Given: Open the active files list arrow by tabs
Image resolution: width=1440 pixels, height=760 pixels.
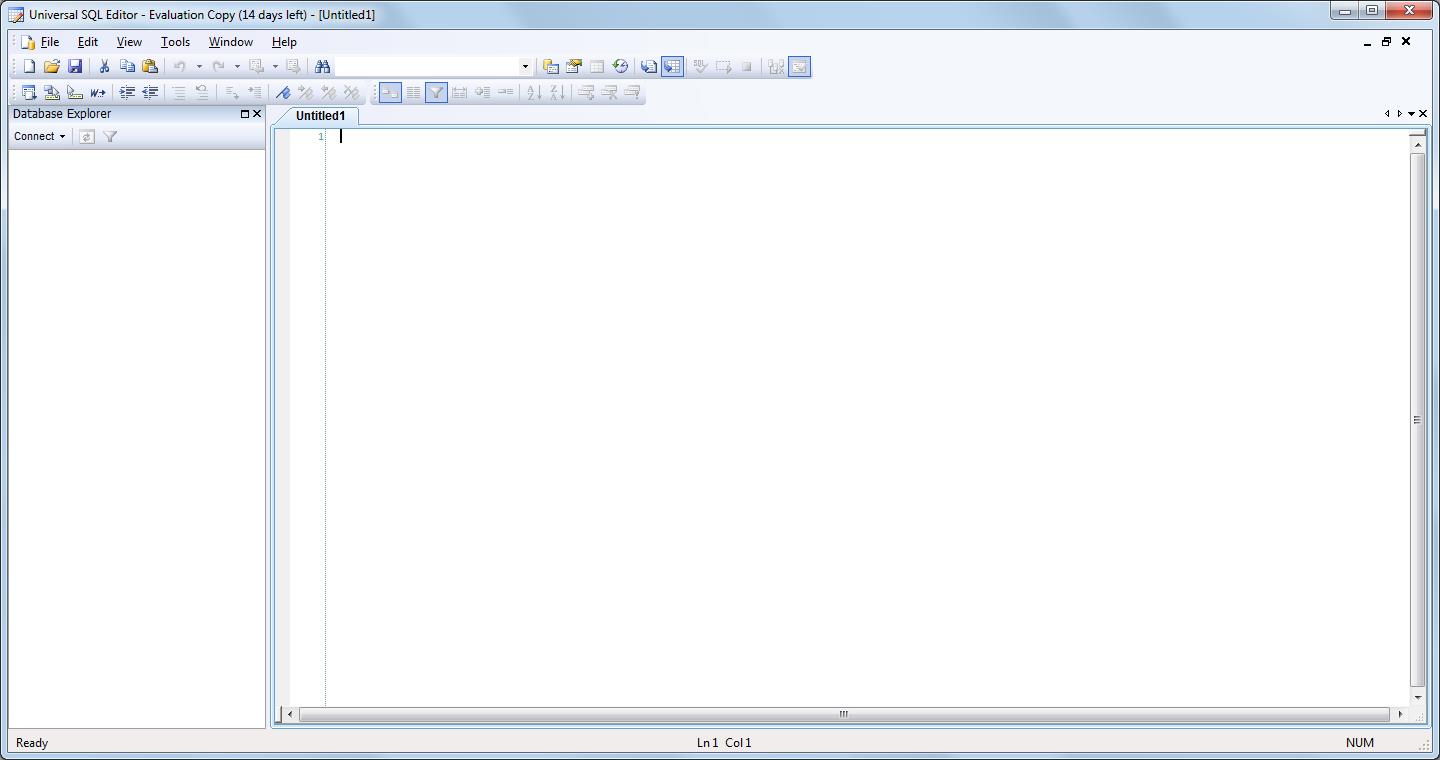Looking at the screenshot, I should (x=1411, y=114).
